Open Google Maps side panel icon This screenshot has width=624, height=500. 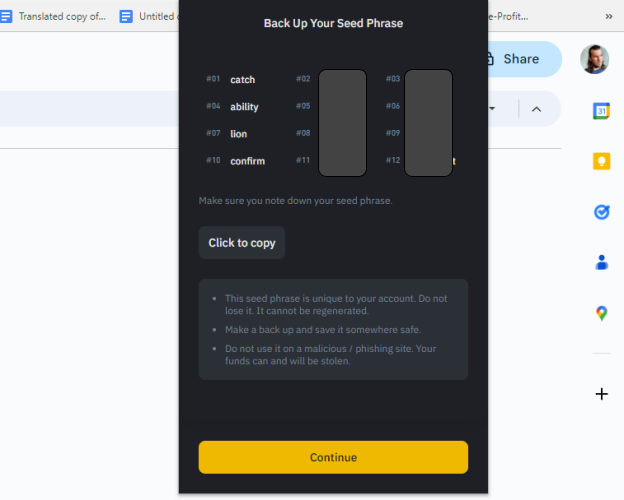click(601, 313)
